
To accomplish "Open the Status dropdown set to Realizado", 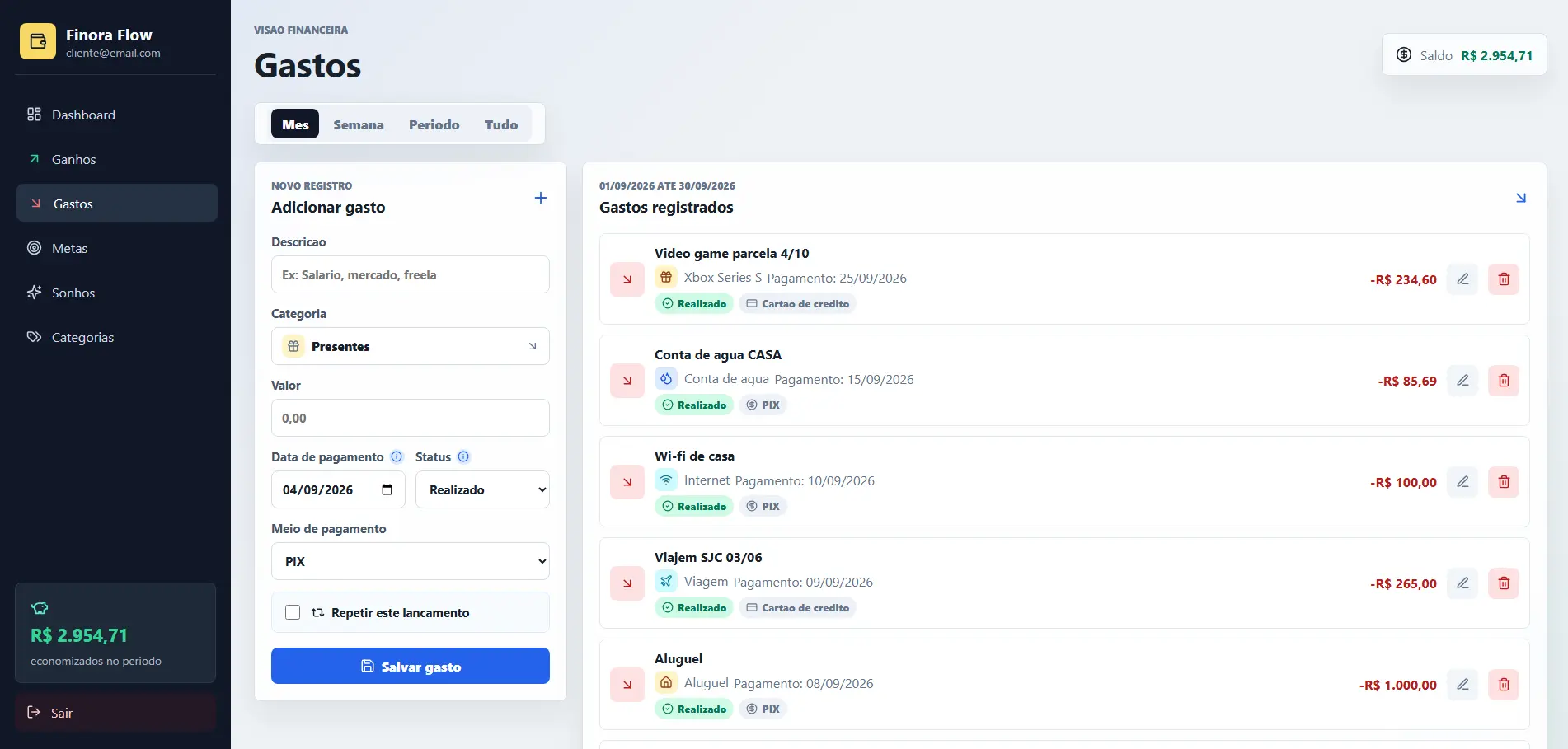I will click(482, 489).
